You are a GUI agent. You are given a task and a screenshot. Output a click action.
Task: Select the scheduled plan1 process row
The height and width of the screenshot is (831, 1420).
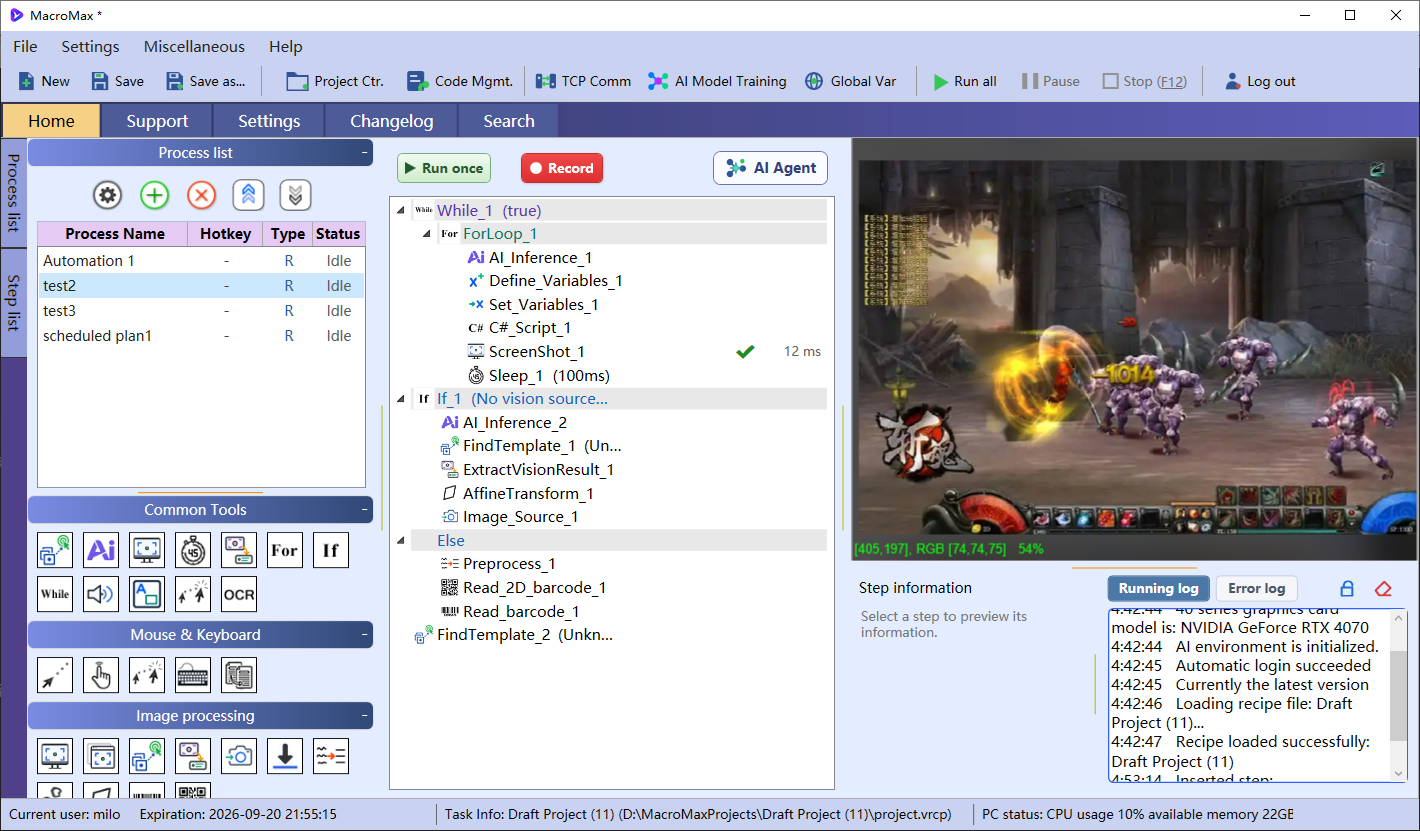click(x=201, y=336)
